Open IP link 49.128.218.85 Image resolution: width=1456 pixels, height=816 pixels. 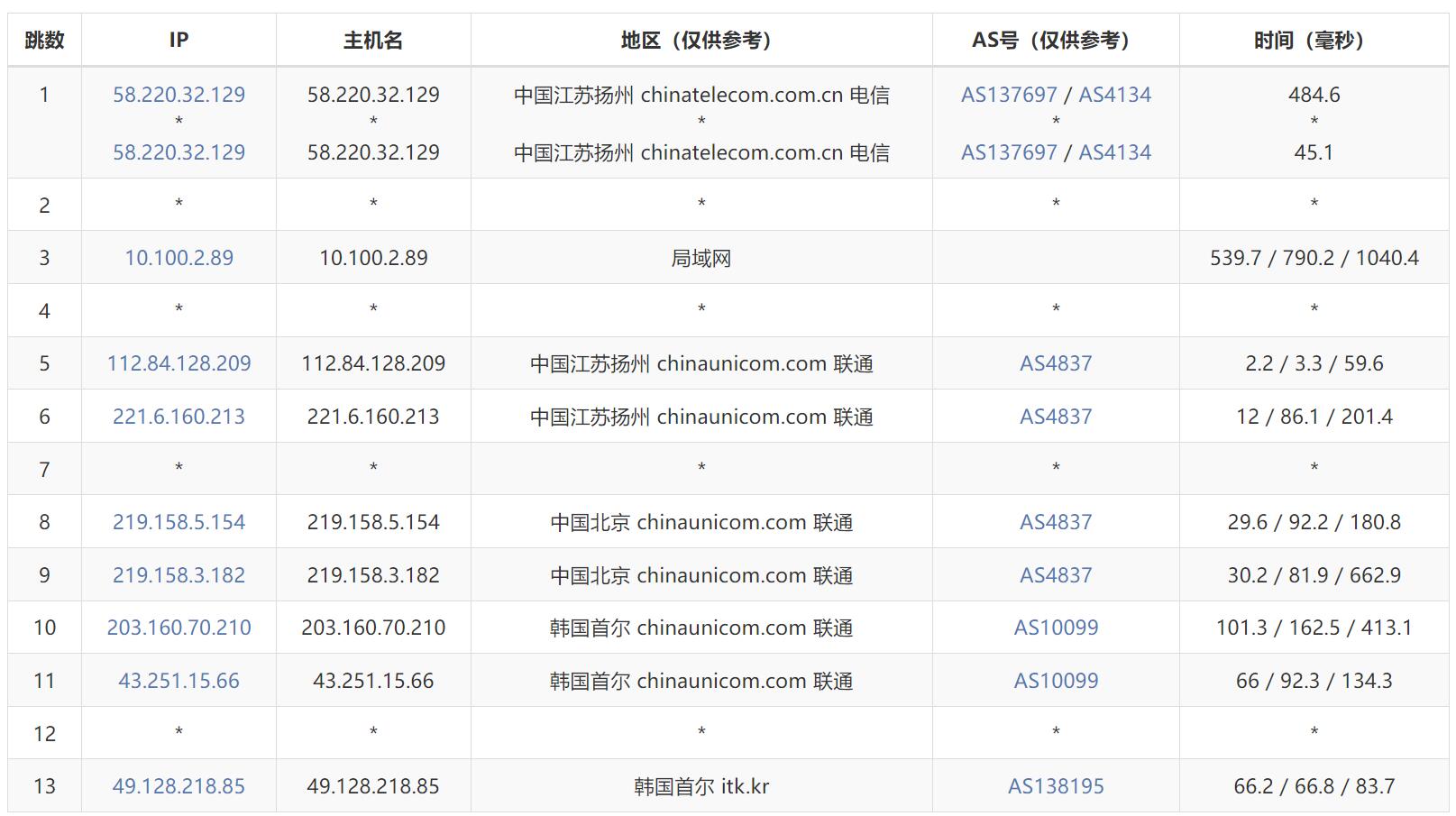(179, 786)
